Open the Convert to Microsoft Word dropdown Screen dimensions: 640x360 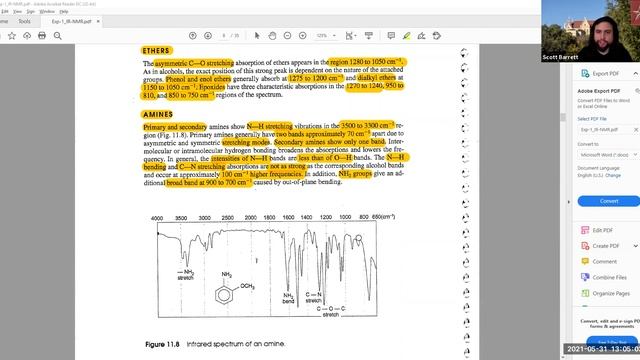click(x=608, y=155)
